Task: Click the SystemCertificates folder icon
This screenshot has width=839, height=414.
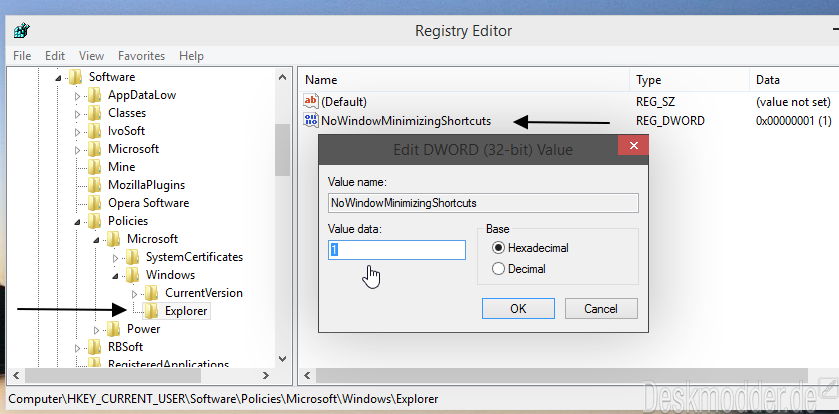Action: pos(132,257)
